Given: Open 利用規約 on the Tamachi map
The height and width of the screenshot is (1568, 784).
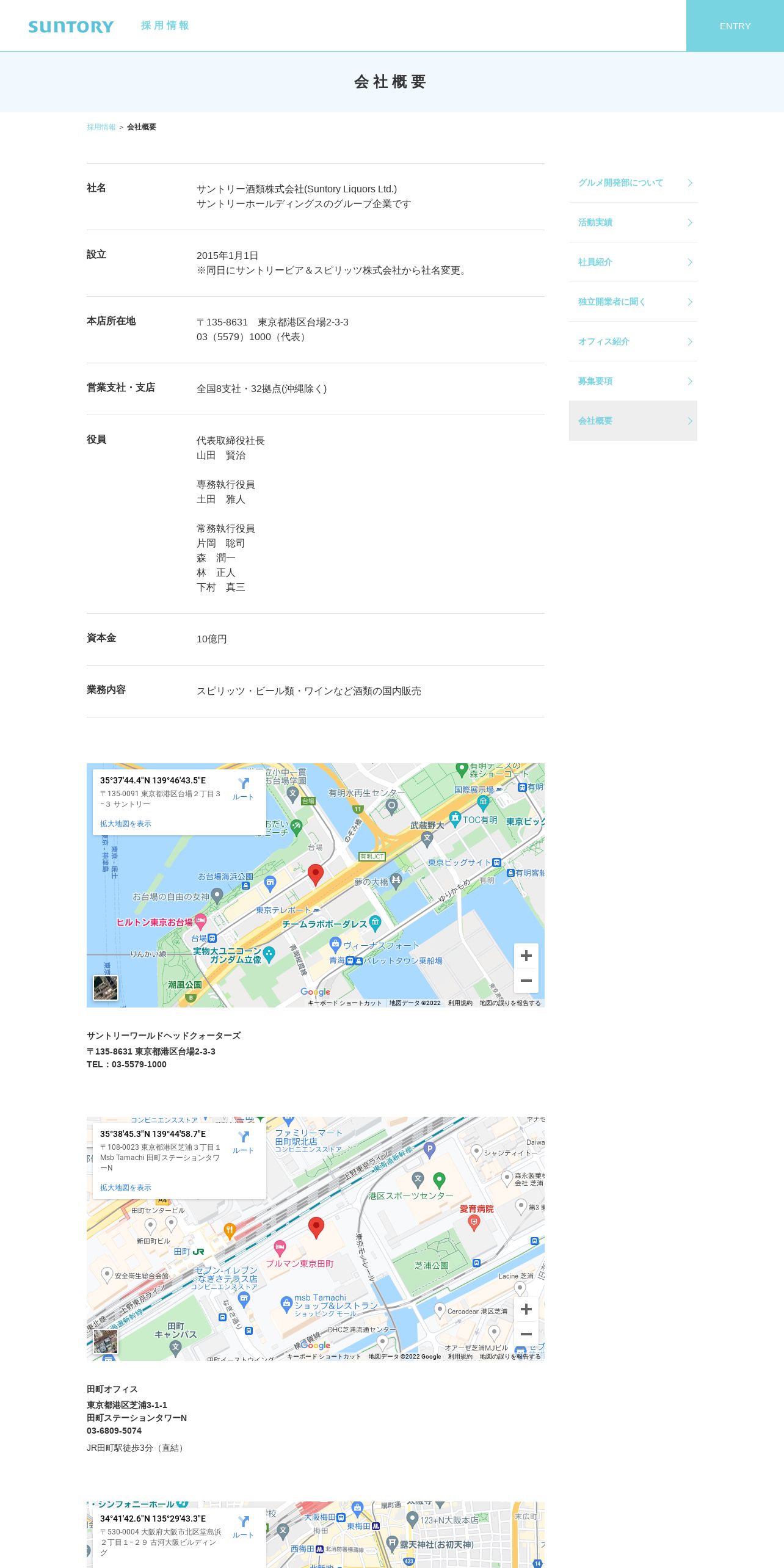Looking at the screenshot, I should coord(460,1356).
